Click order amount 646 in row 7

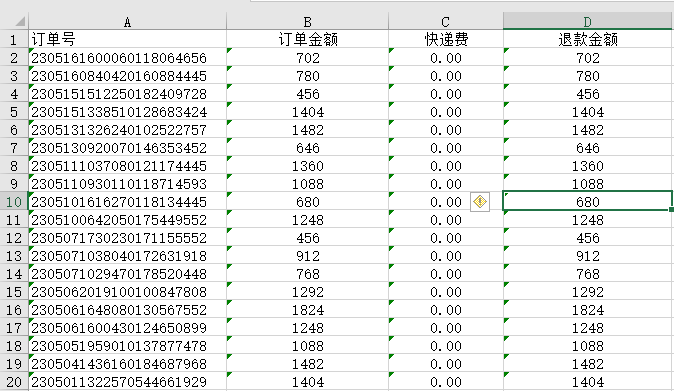[x=307, y=147]
